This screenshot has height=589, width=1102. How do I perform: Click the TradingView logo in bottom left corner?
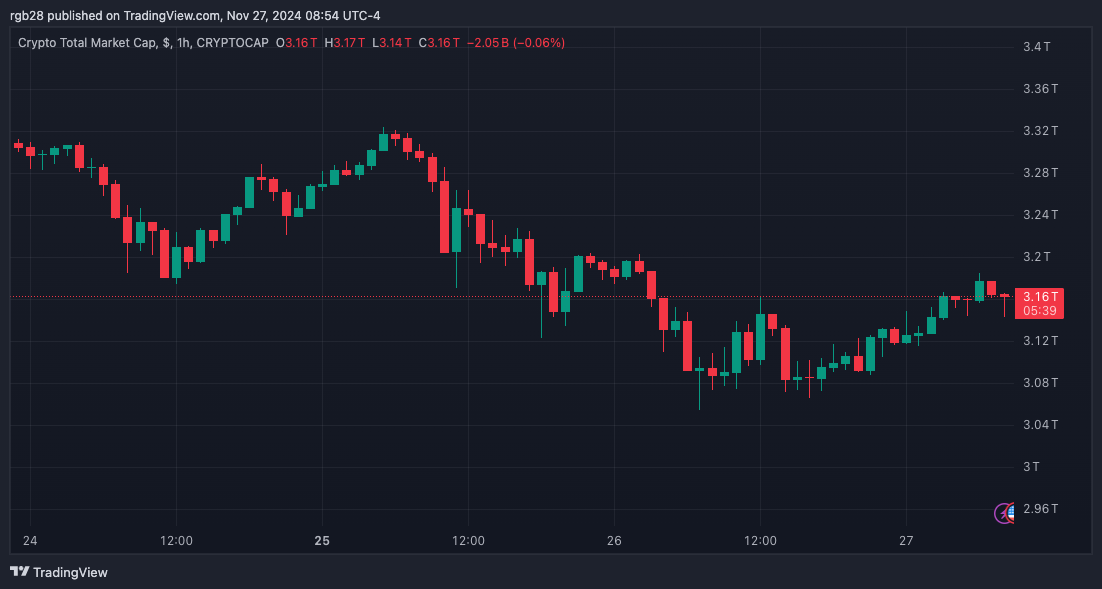tap(57, 572)
